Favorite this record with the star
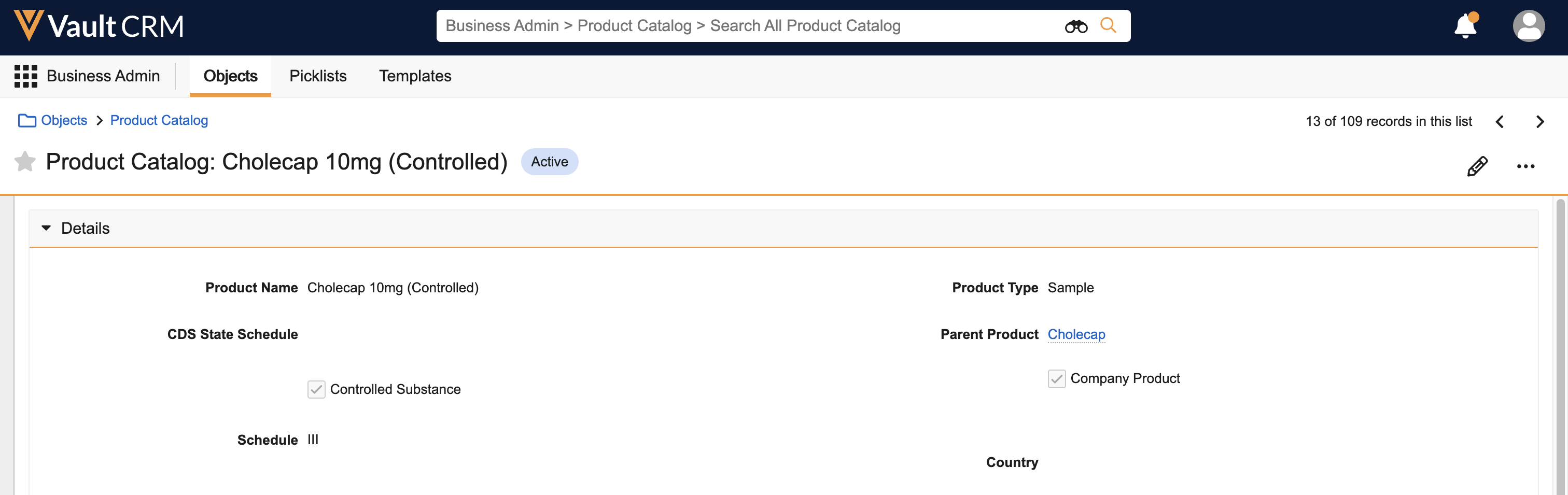The image size is (1568, 495). coord(25,162)
